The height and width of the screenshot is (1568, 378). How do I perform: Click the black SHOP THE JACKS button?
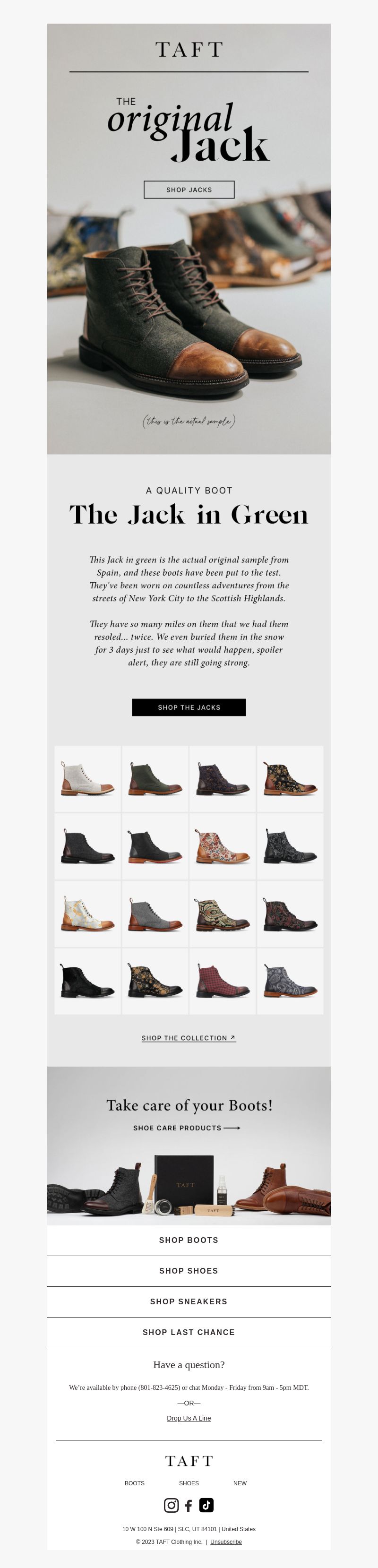click(x=189, y=707)
